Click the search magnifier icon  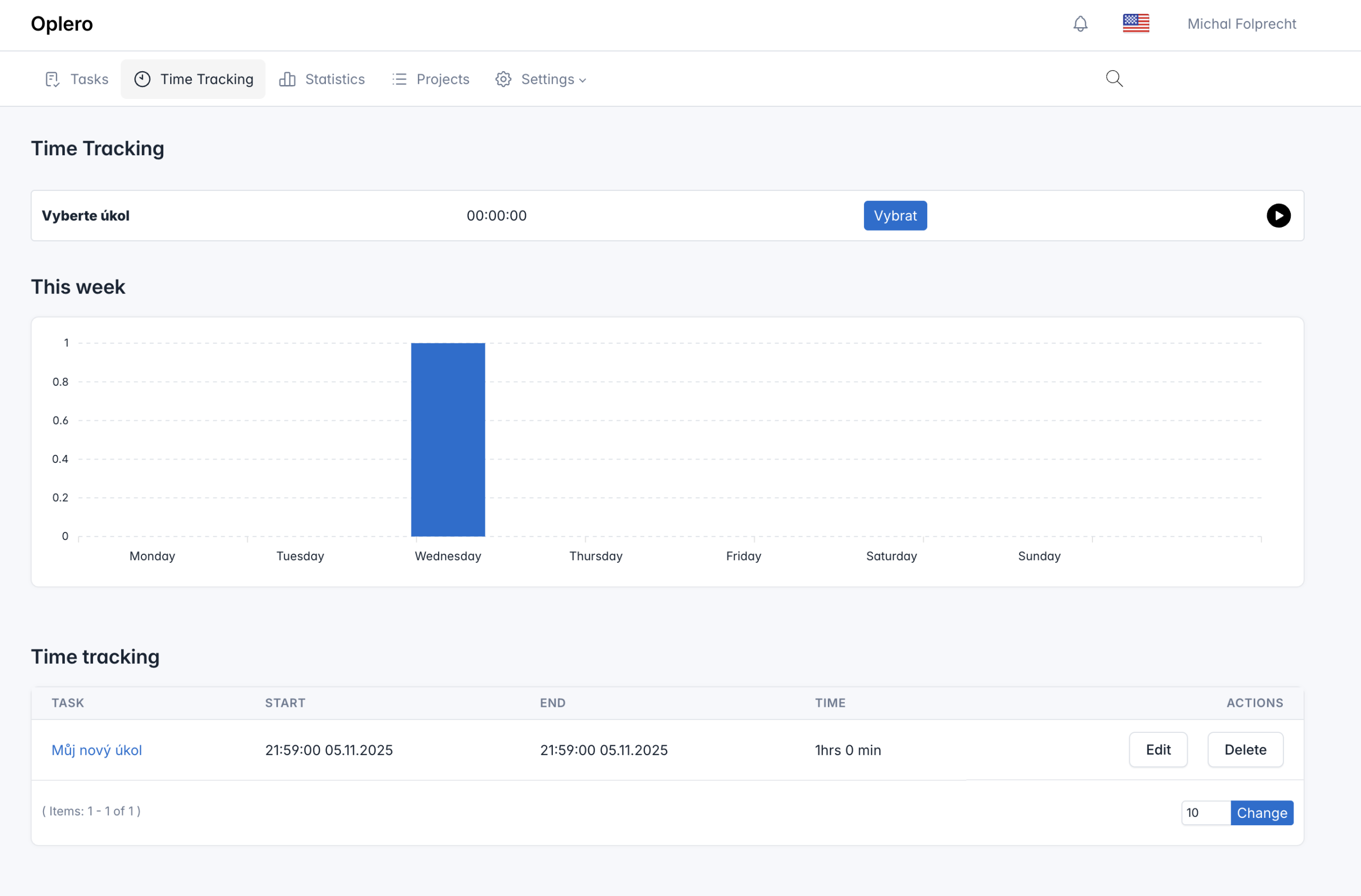tap(1114, 78)
